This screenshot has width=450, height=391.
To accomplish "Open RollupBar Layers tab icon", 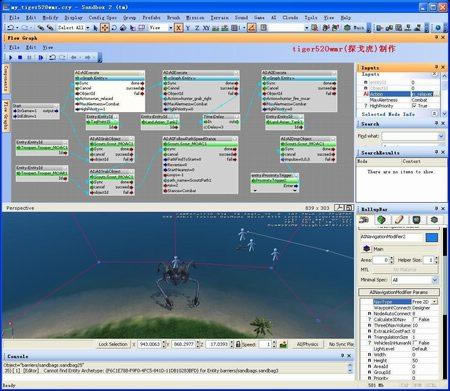I will tap(434, 219).
